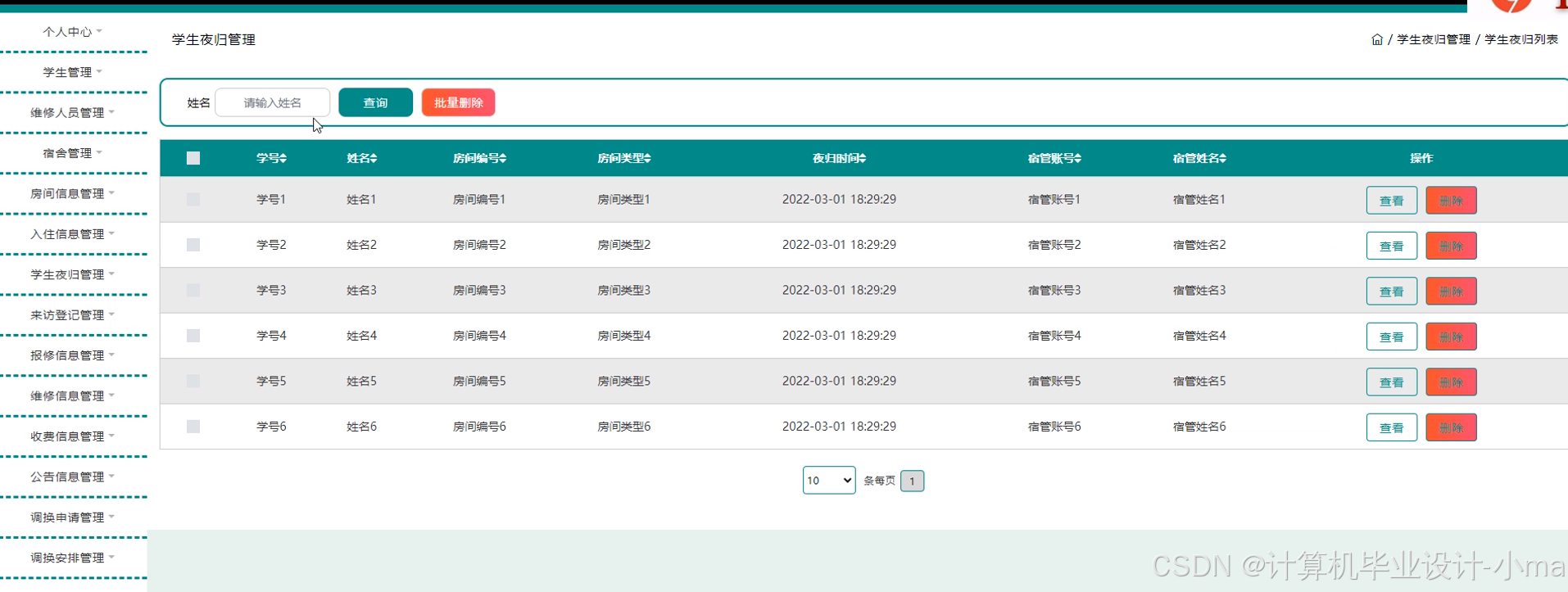The width and height of the screenshot is (1568, 592).
Task: Select the 姓名5 cell text
Action: (361, 381)
